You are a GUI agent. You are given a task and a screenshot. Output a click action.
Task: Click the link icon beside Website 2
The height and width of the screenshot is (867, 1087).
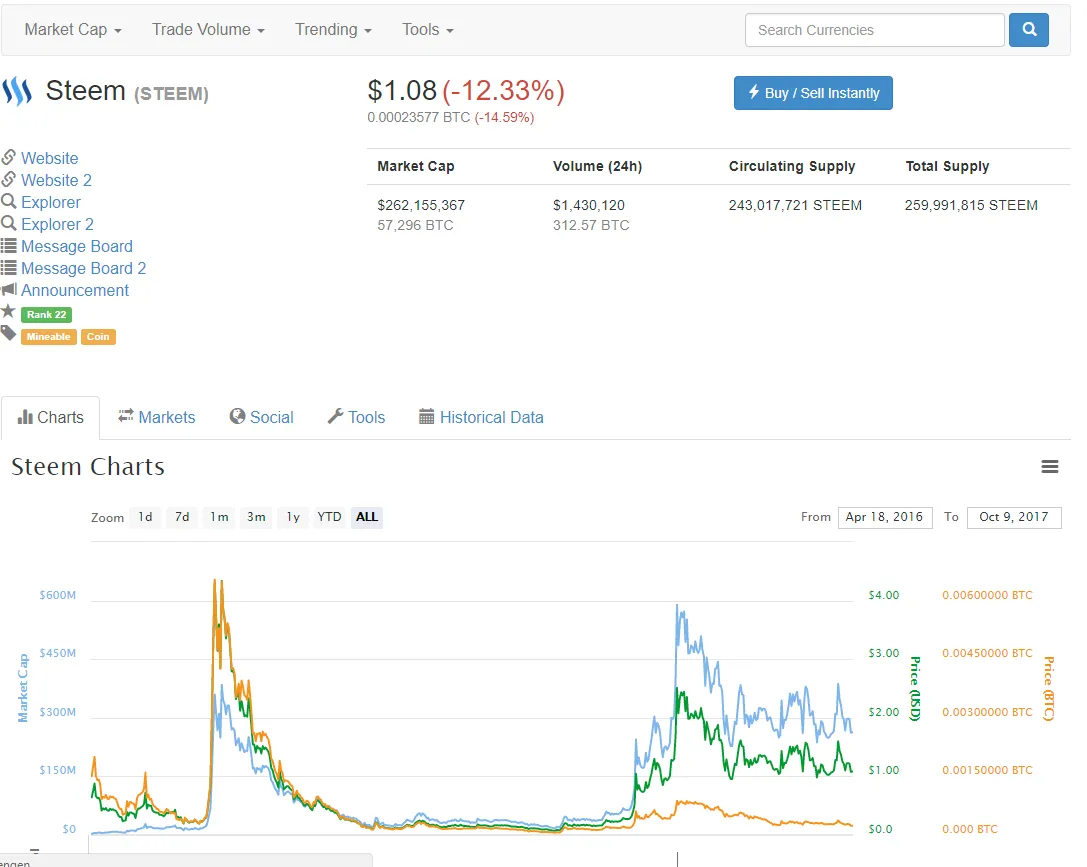tap(8, 179)
